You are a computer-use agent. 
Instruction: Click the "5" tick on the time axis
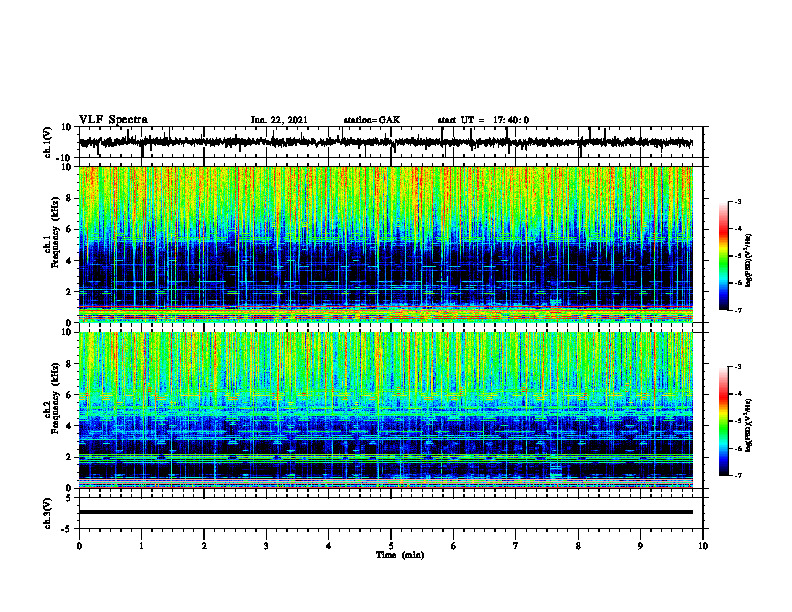391,546
